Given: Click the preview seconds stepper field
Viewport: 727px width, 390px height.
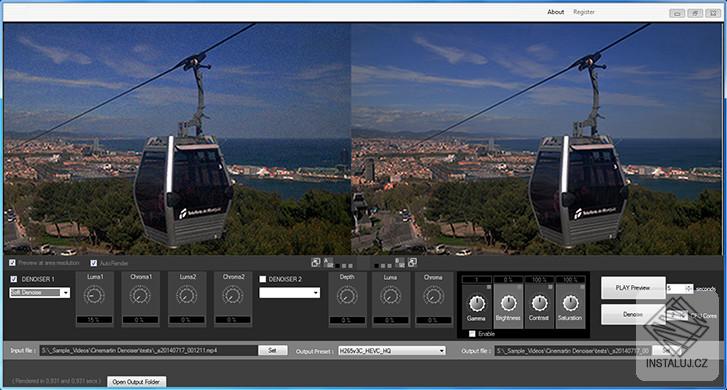Looking at the screenshot, I should (x=679, y=288).
